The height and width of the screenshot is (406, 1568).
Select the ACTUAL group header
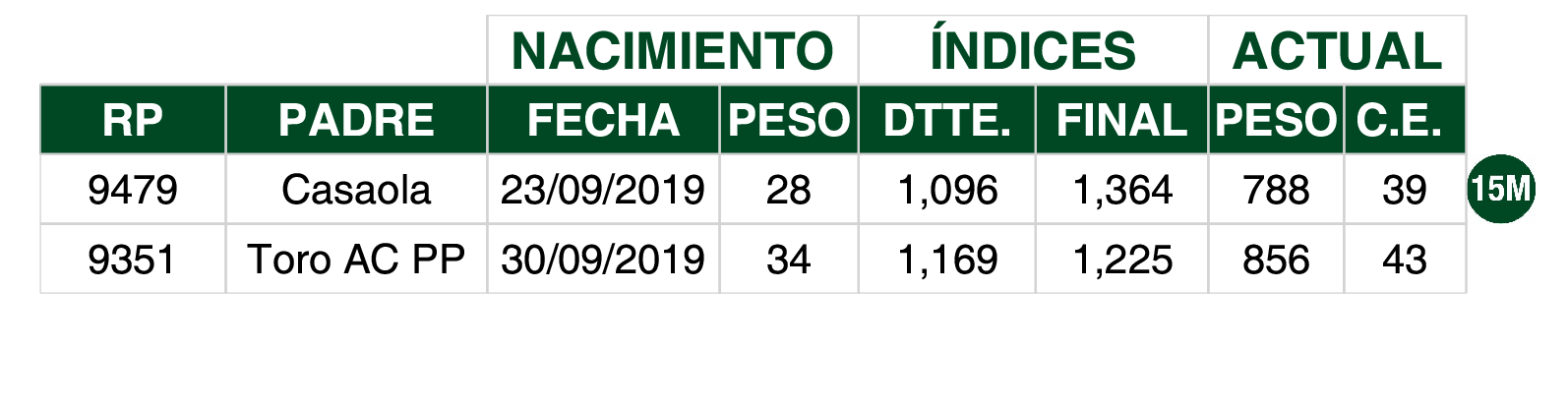tap(1337, 50)
